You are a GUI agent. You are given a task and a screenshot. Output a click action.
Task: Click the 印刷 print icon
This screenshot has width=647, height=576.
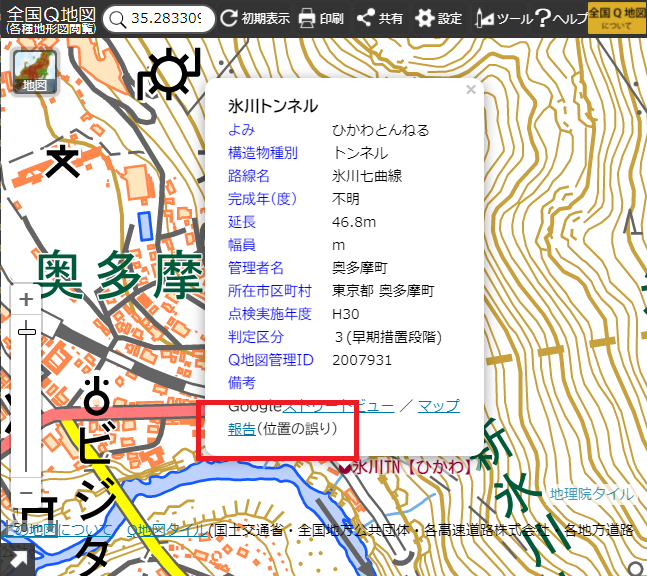(x=308, y=18)
